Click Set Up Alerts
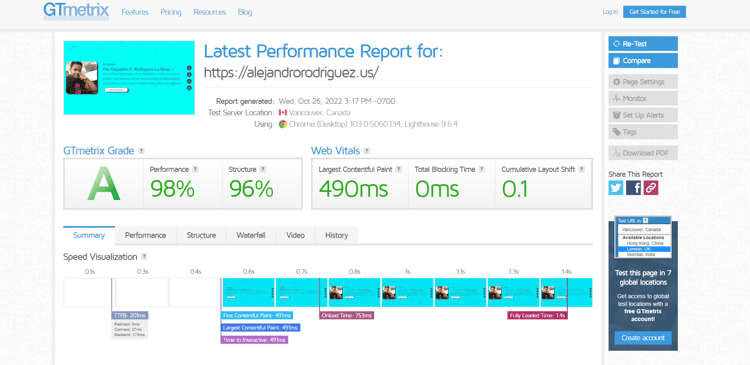This screenshot has width=750, height=365. point(643,115)
